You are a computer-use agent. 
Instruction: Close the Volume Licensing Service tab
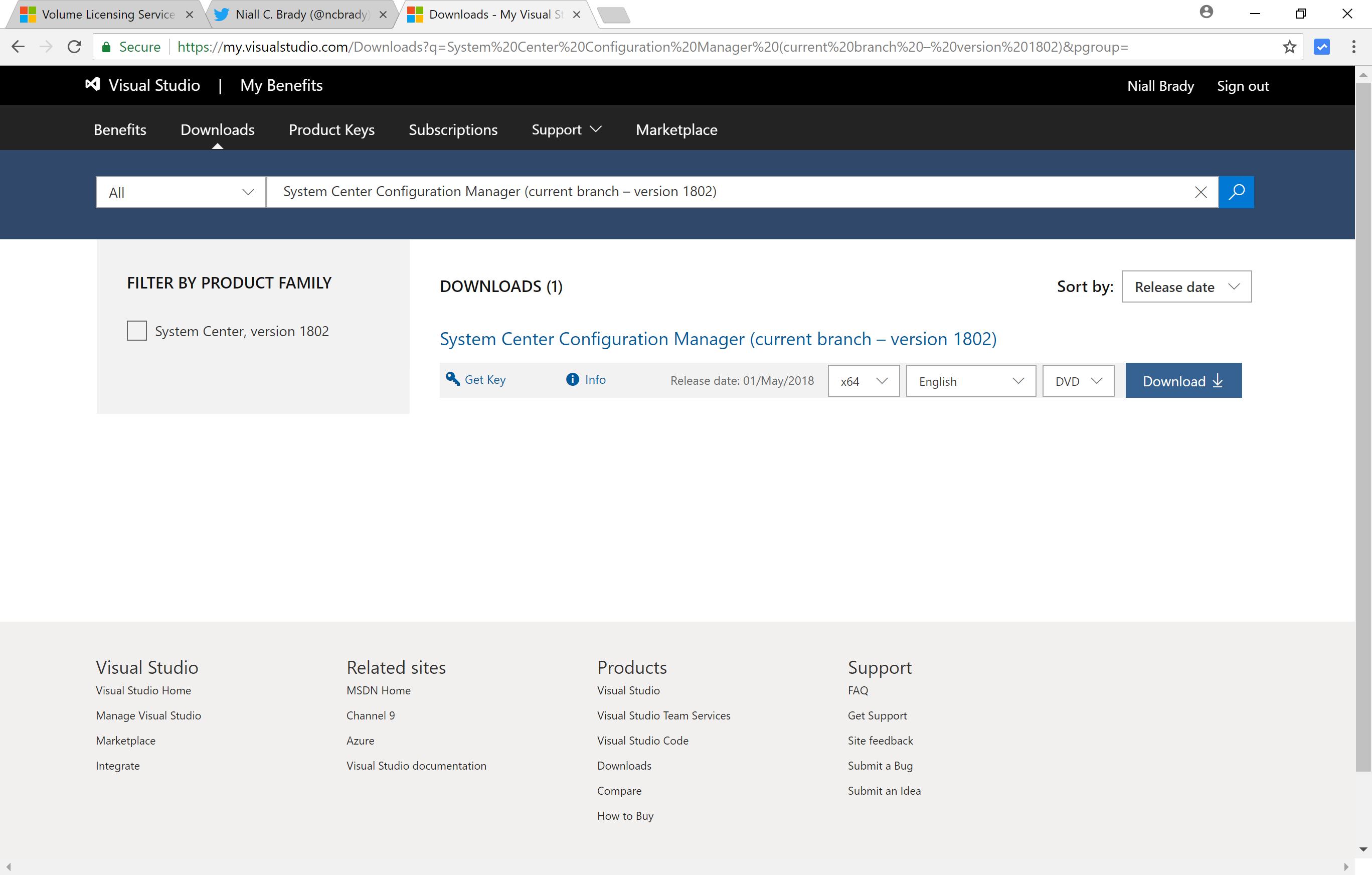(x=190, y=15)
